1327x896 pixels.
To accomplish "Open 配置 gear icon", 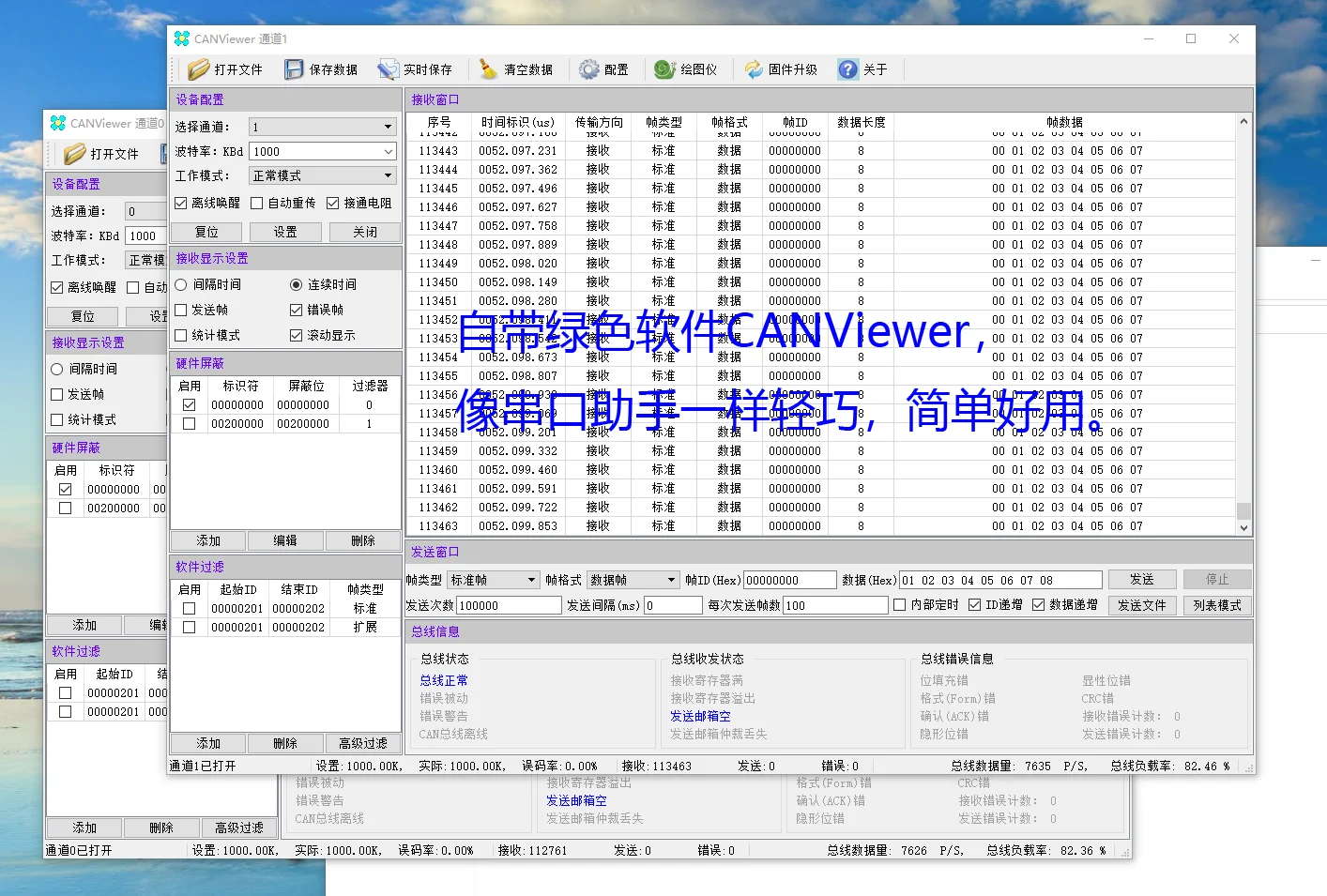I will pyautogui.click(x=589, y=69).
